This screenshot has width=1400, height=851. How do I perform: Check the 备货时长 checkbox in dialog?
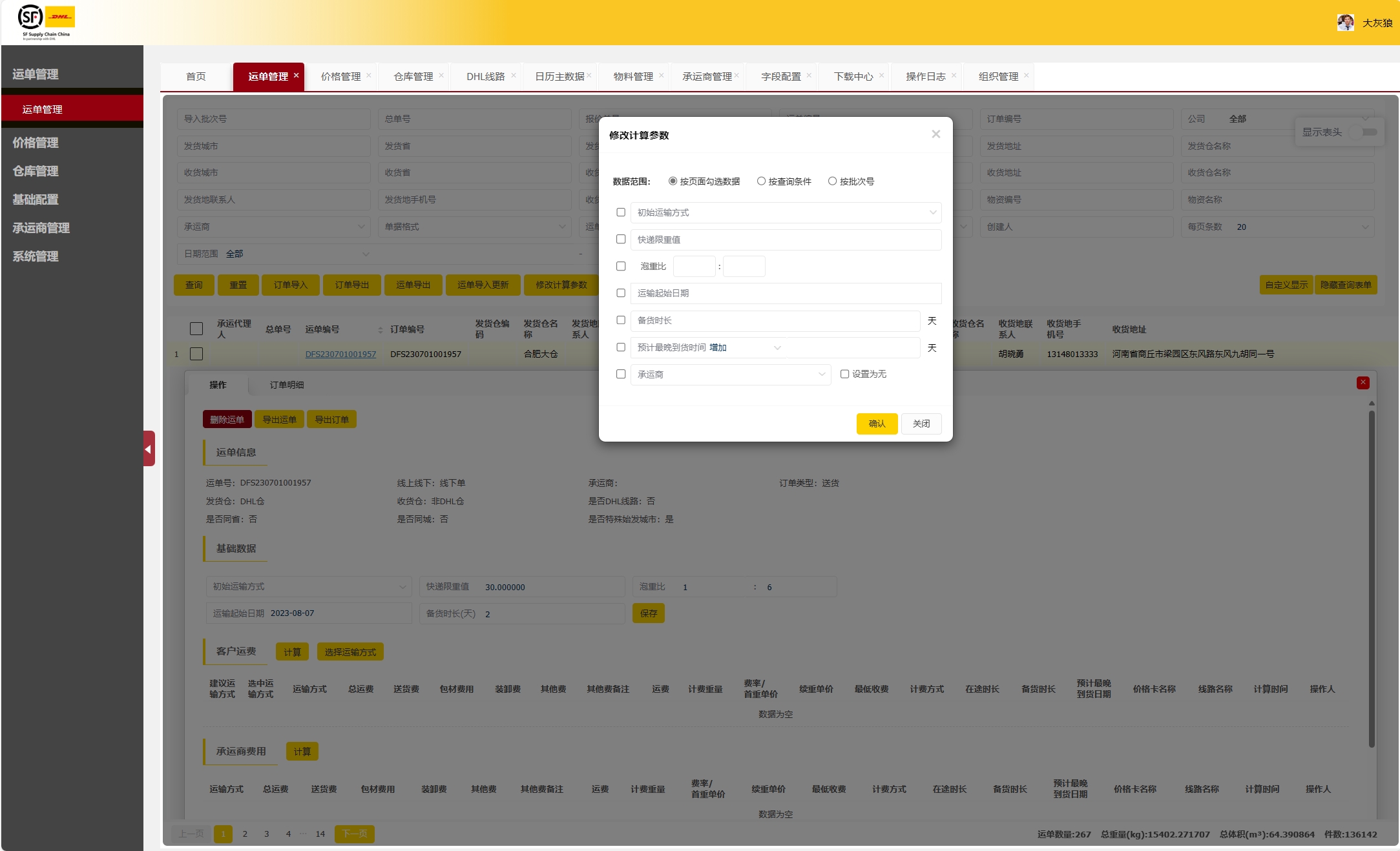[x=621, y=320]
